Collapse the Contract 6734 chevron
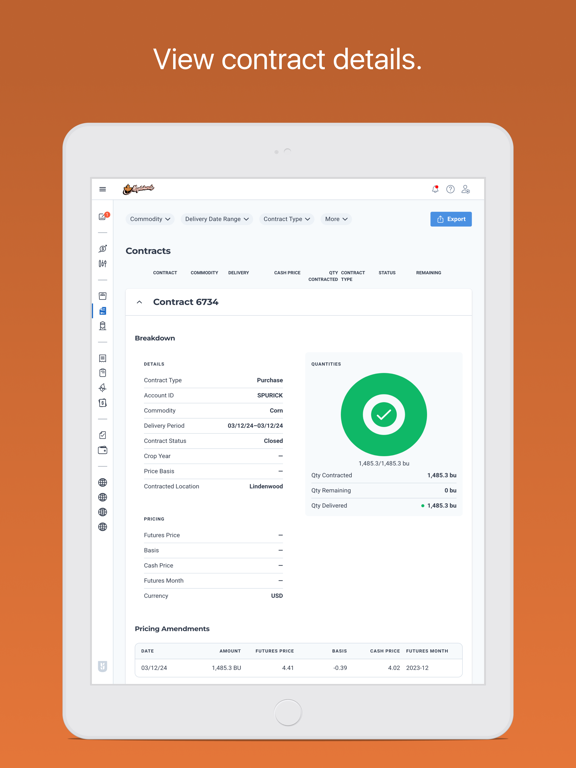The image size is (576, 768). pyautogui.click(x=140, y=302)
